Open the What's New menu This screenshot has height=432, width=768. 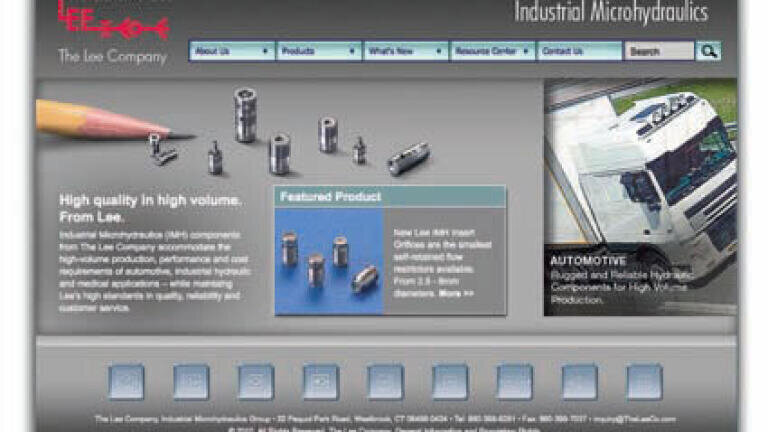[x=406, y=51]
